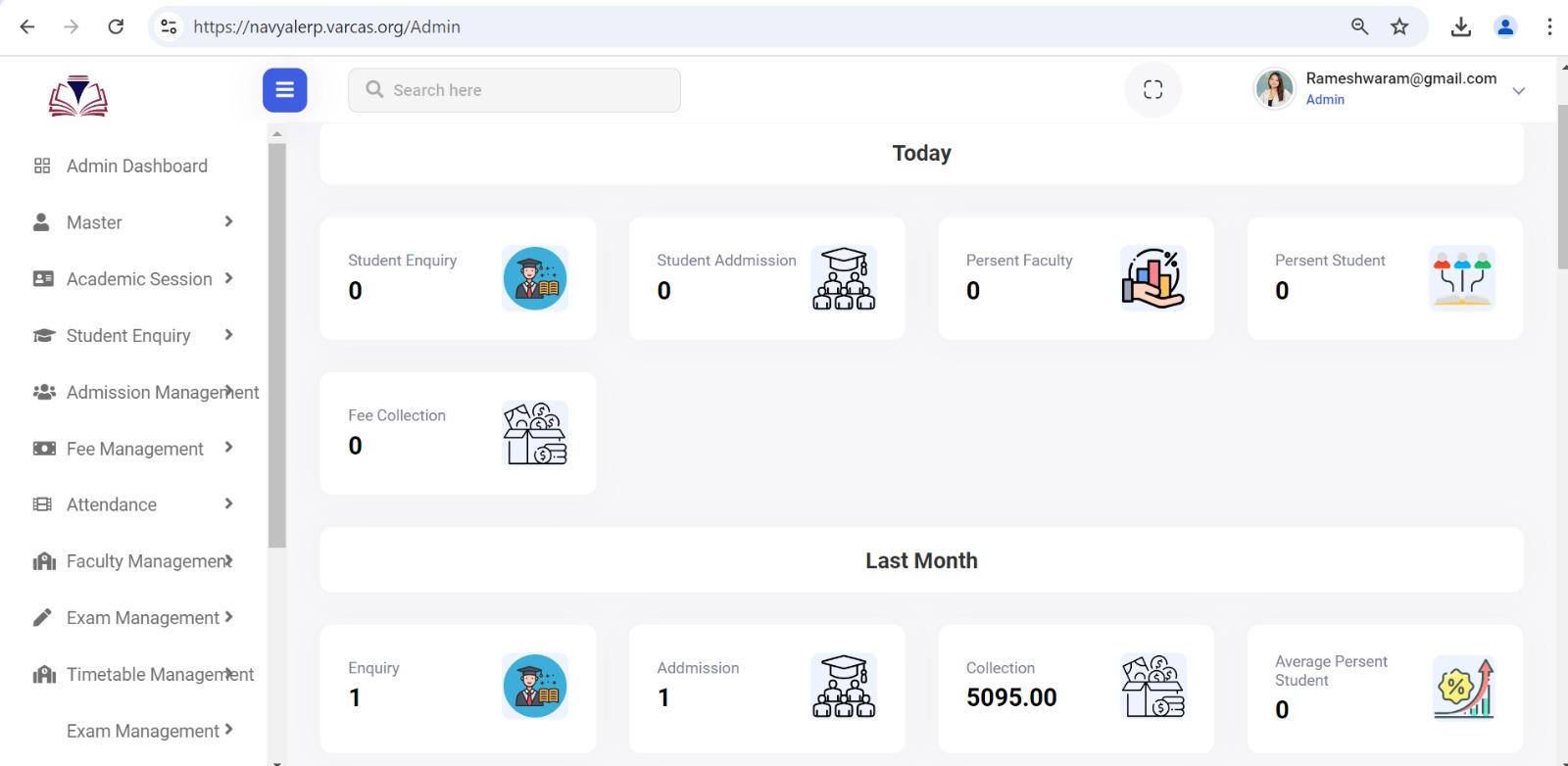Click the Exam Management pencil icon

42,617
